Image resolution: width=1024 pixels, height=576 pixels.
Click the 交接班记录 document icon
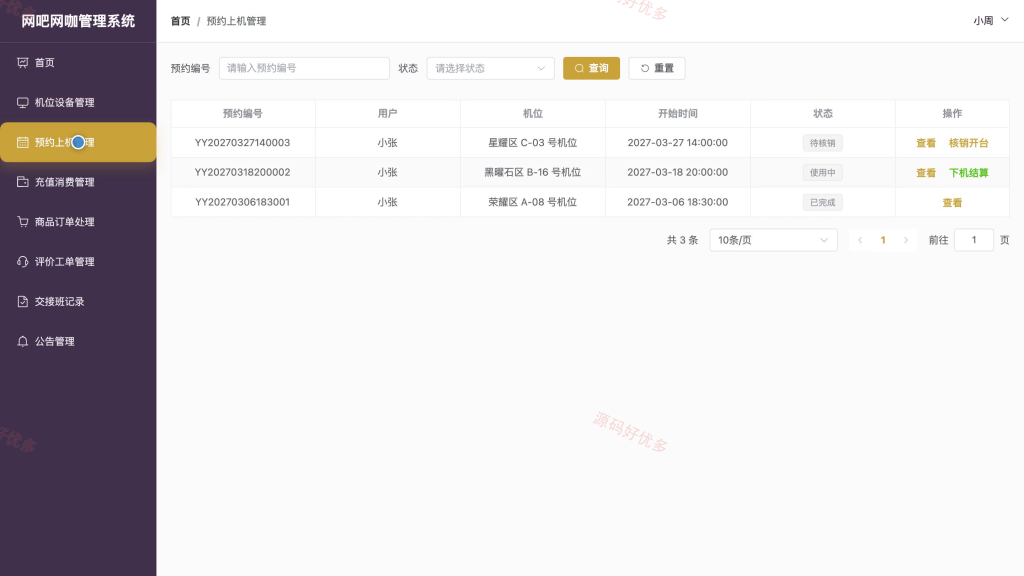coord(22,302)
